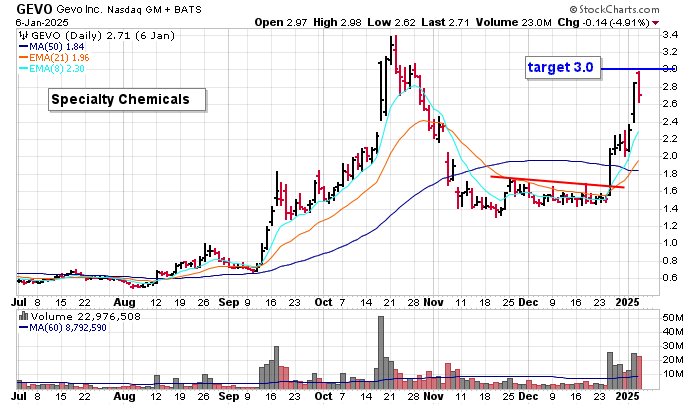Click the 'Gevo Inc.' company name
Viewport: 700px width, 405px height.
pos(79,9)
